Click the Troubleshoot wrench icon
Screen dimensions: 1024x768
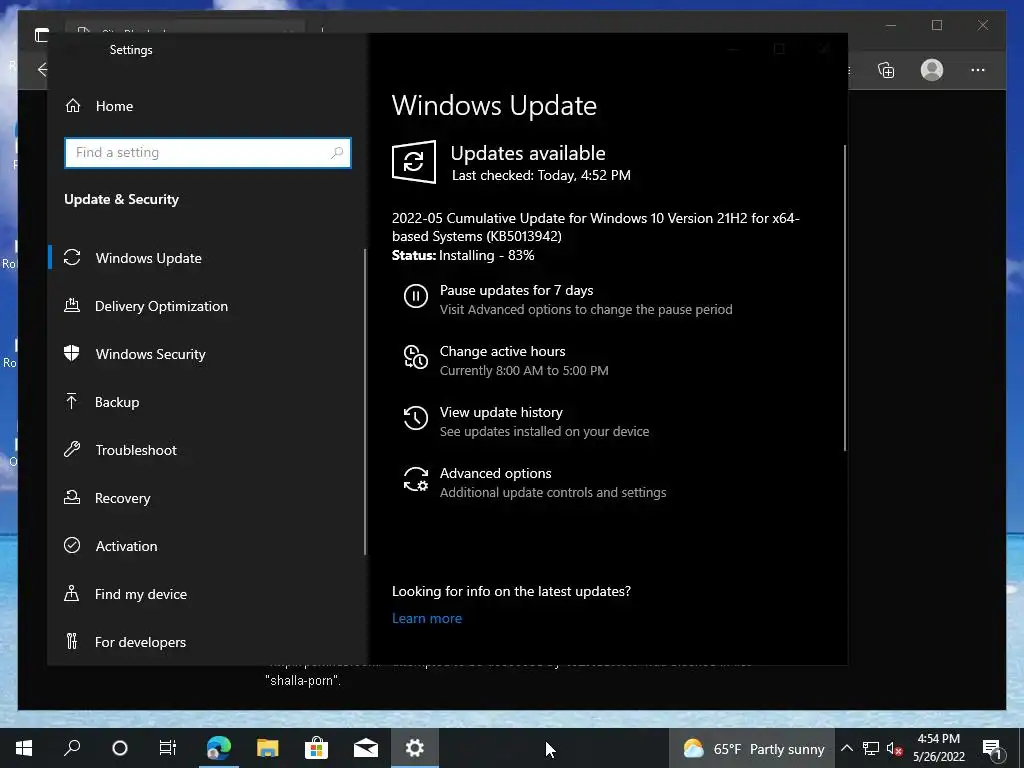(x=72, y=449)
